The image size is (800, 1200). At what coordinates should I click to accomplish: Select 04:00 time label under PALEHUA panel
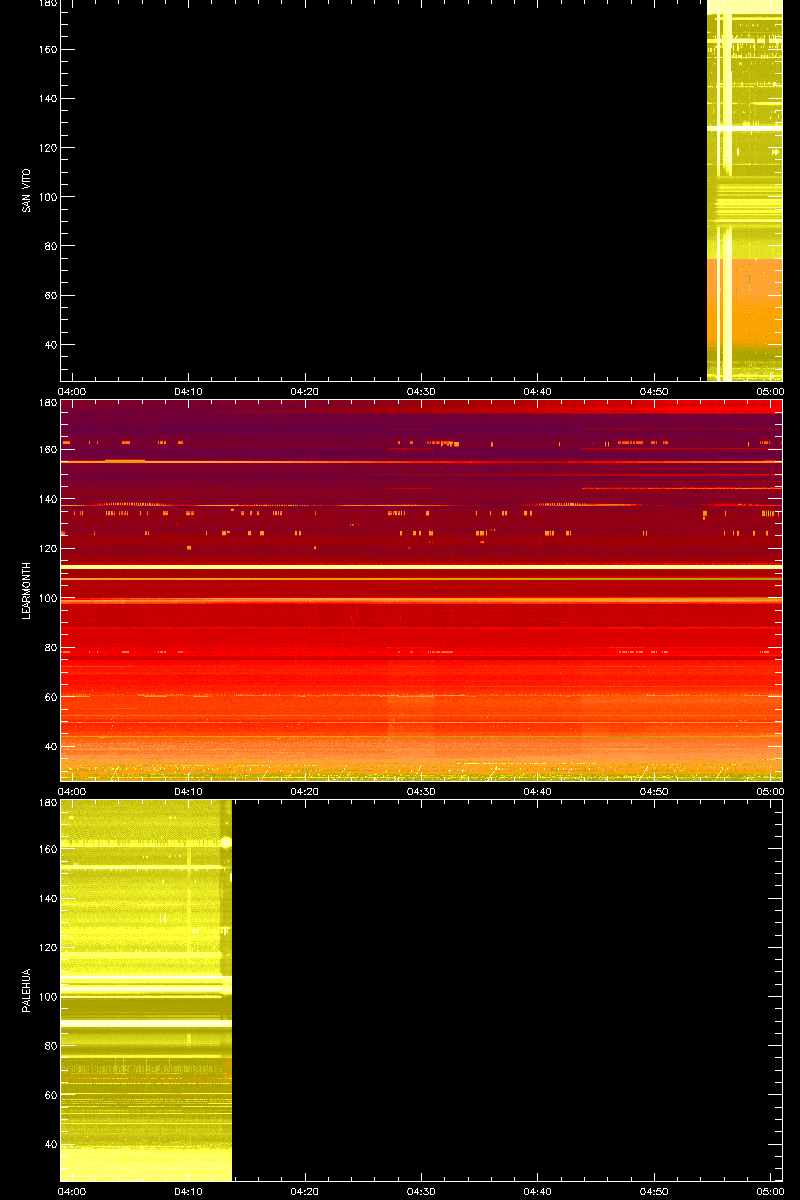tap(73, 1191)
